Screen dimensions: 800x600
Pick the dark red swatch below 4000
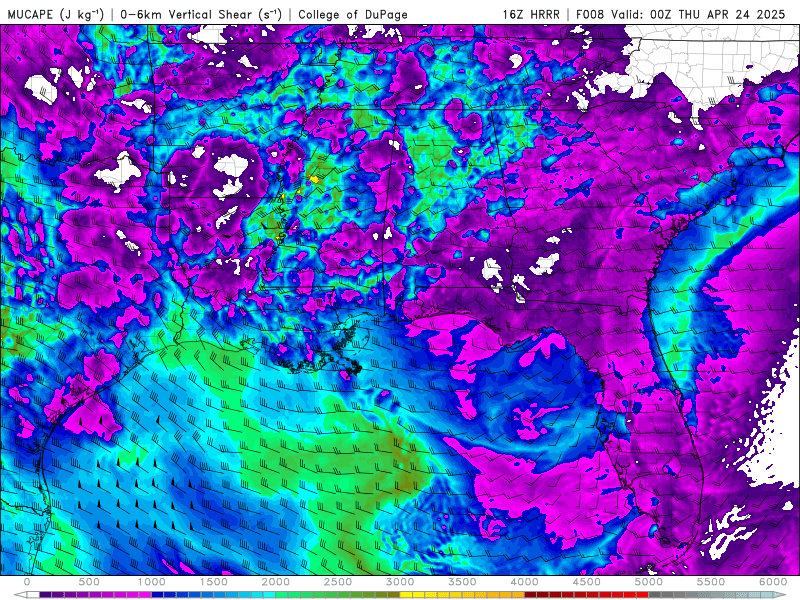pos(531,595)
